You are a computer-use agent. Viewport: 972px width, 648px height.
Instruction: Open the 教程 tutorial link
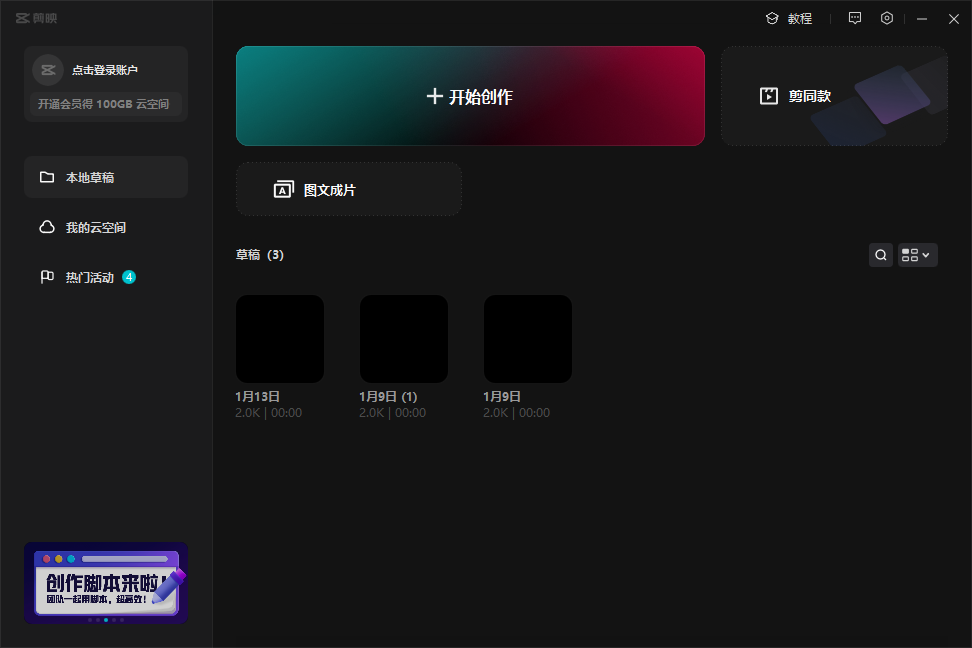(789, 18)
